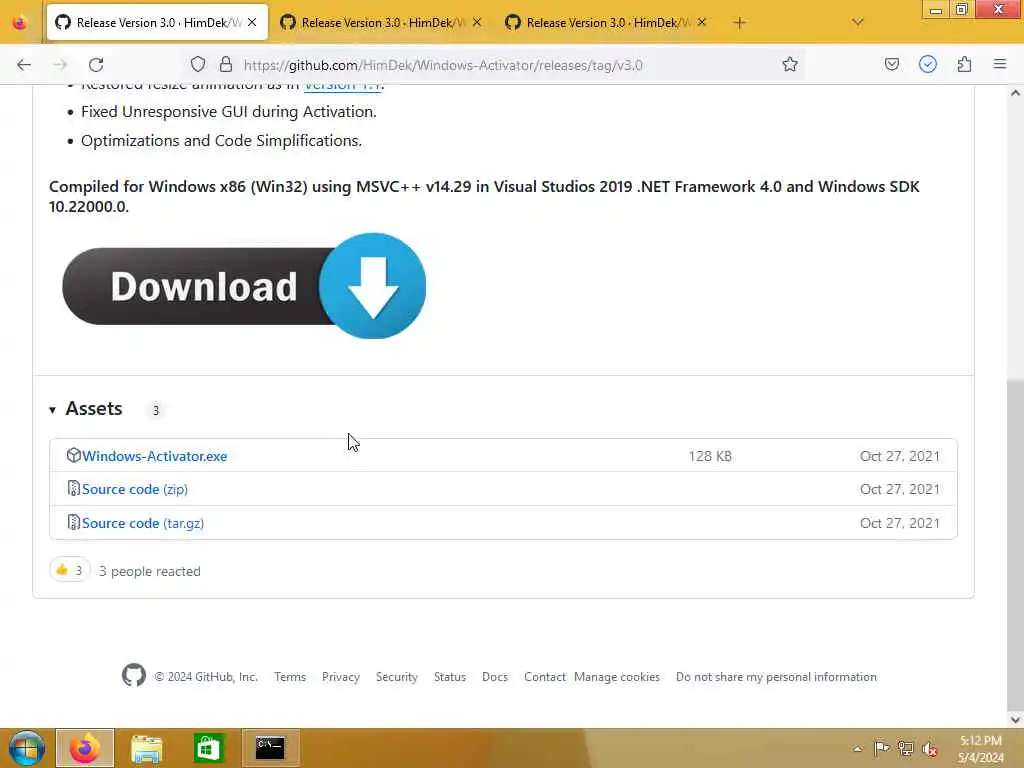Viewport: 1024px width, 768px height.
Task: Click the blue checkmark account icon in toolbar
Action: click(927, 64)
